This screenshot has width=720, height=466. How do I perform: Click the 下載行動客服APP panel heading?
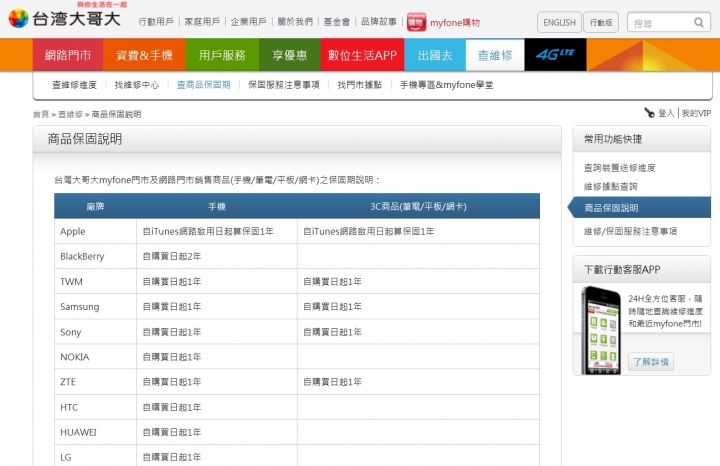tap(622, 269)
